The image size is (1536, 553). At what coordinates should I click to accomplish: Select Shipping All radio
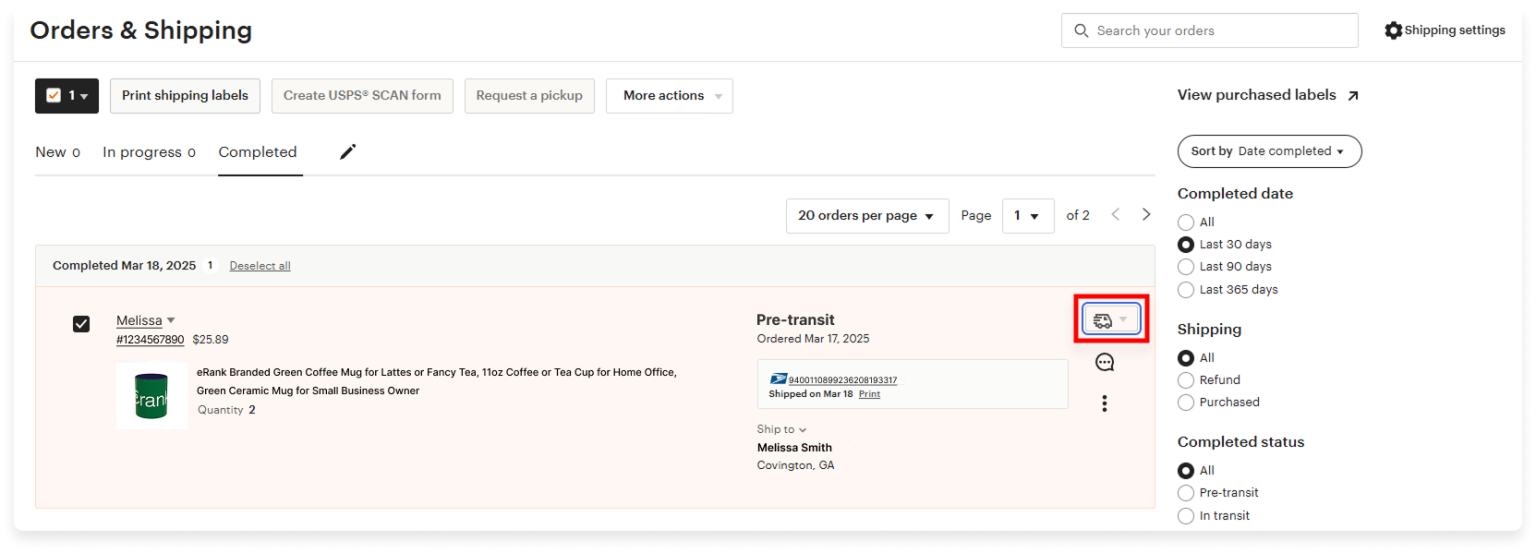[x=1186, y=357]
